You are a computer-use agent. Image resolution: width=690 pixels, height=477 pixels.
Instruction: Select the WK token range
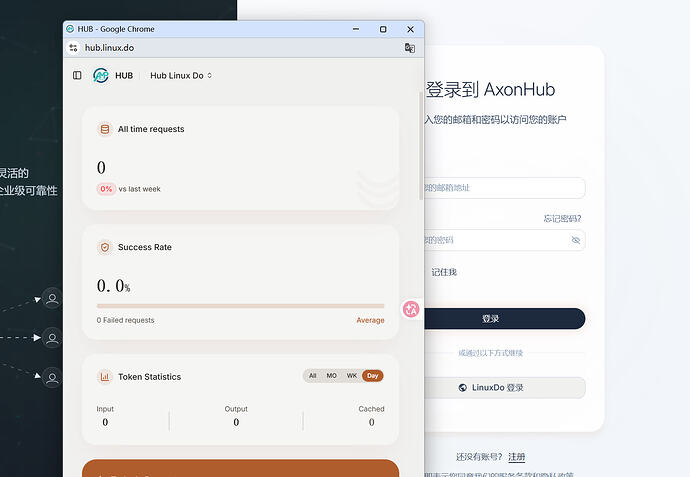click(x=352, y=376)
